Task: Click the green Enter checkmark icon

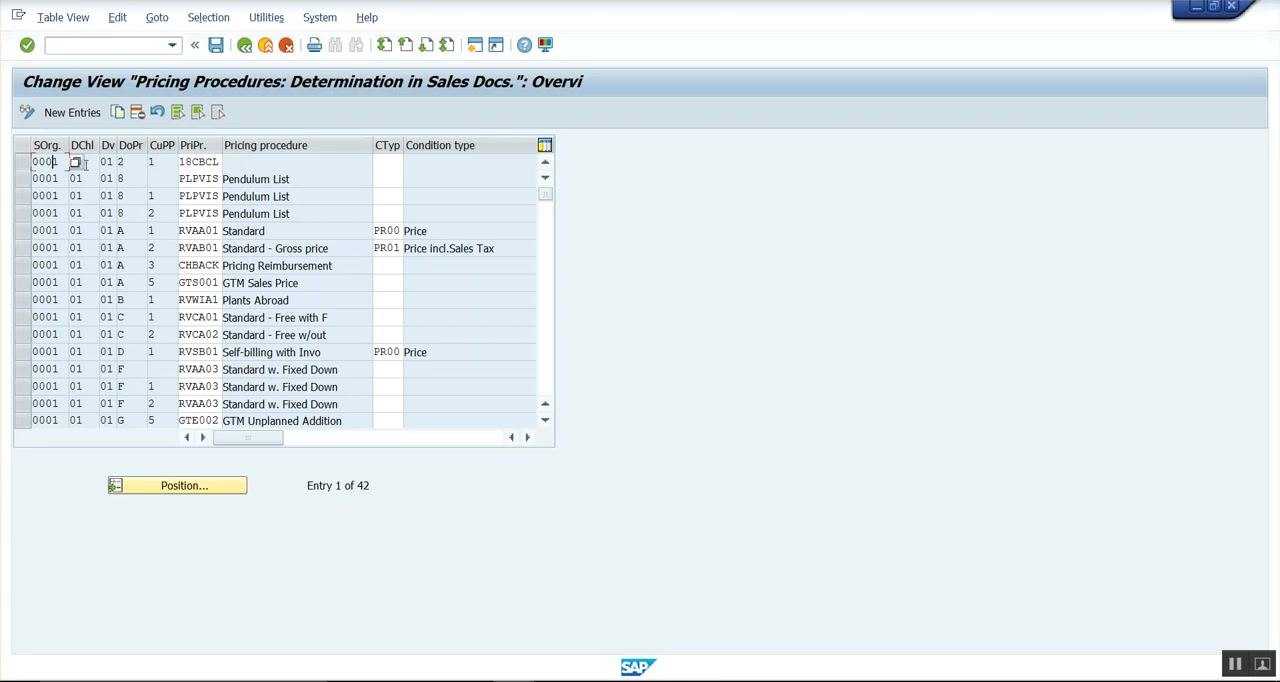Action: pos(27,45)
